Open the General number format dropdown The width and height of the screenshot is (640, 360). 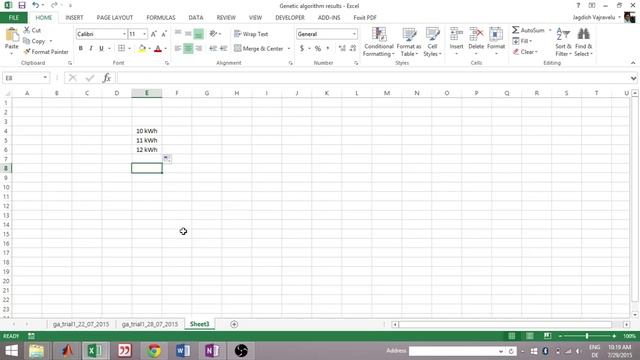click(354, 34)
